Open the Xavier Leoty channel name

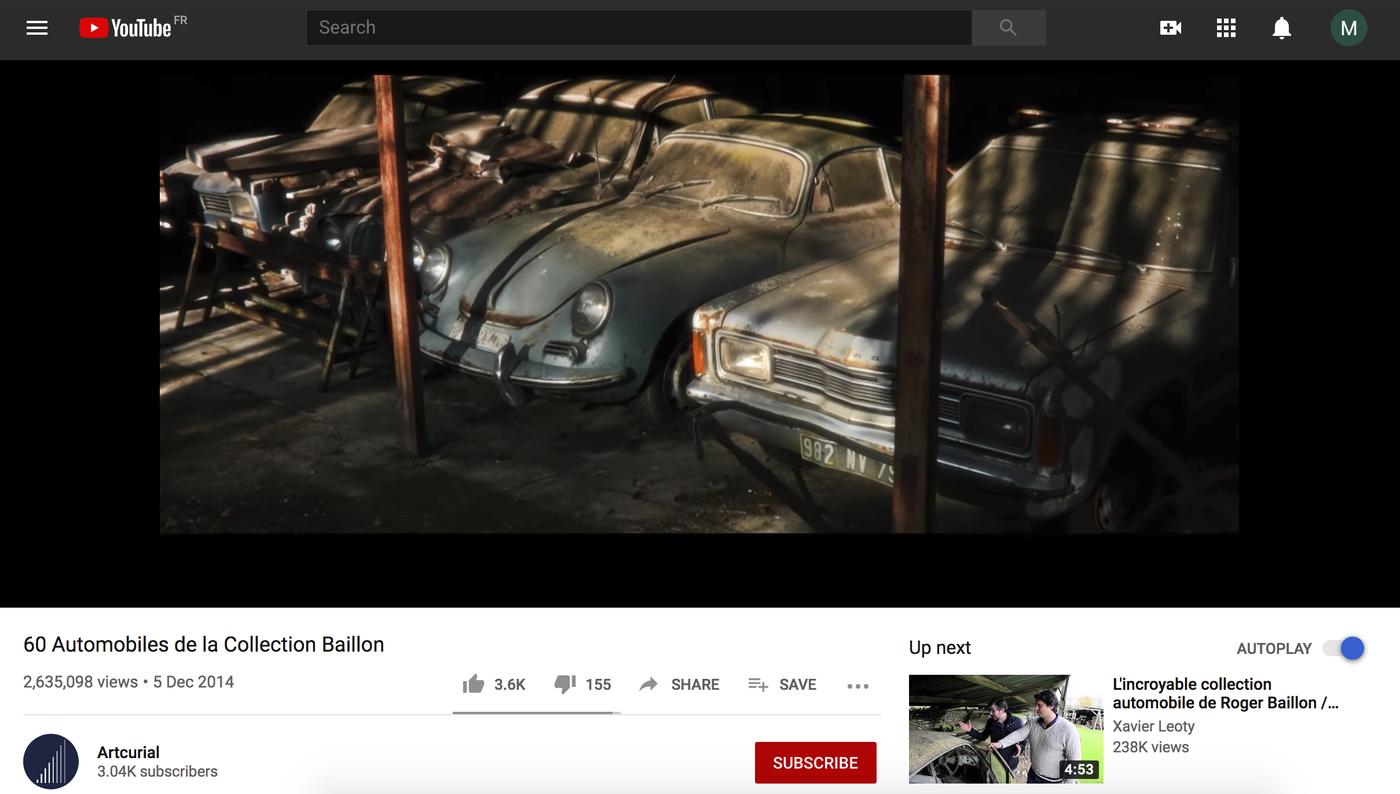coord(1153,726)
